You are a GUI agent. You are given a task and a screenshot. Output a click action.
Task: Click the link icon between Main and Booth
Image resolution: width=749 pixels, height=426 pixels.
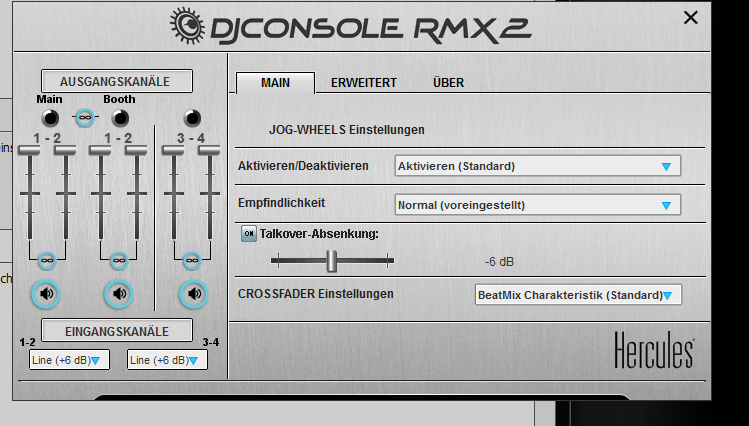coord(84,118)
